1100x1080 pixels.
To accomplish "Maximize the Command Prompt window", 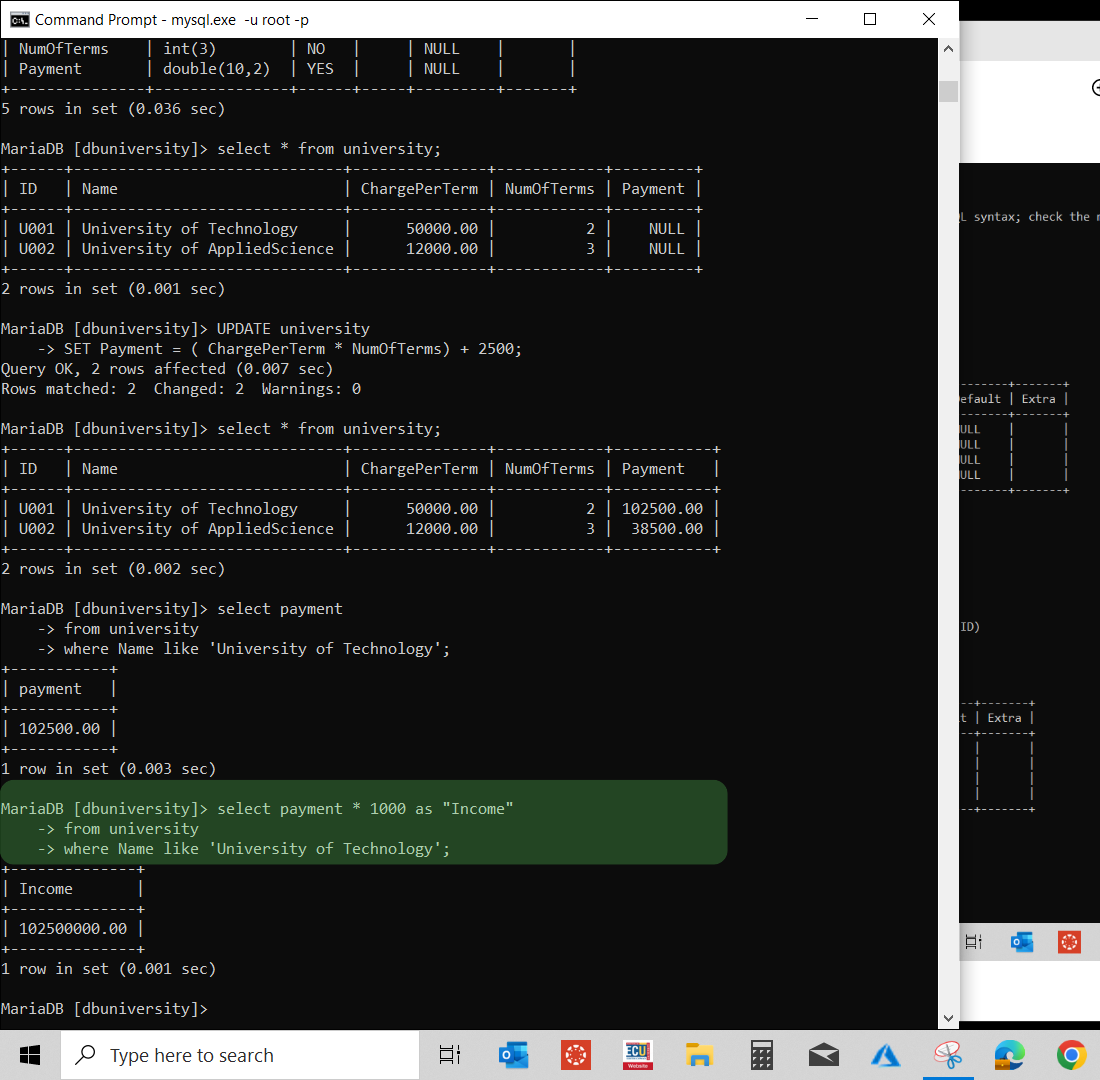I will coord(869,19).
